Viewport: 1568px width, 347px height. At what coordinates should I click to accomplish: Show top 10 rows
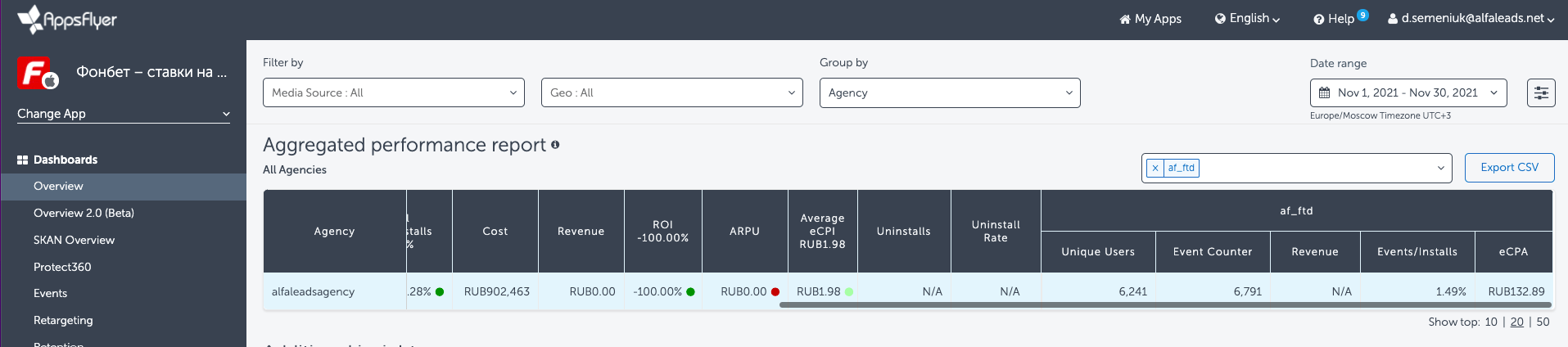(x=1491, y=322)
